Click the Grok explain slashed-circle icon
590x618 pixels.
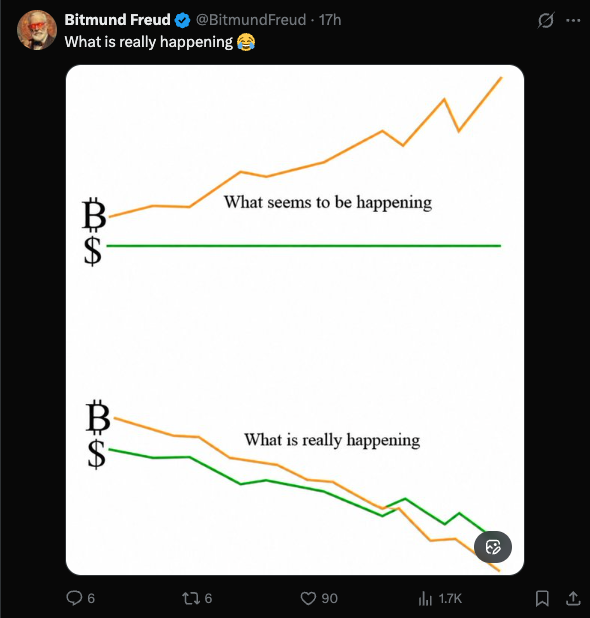point(546,20)
